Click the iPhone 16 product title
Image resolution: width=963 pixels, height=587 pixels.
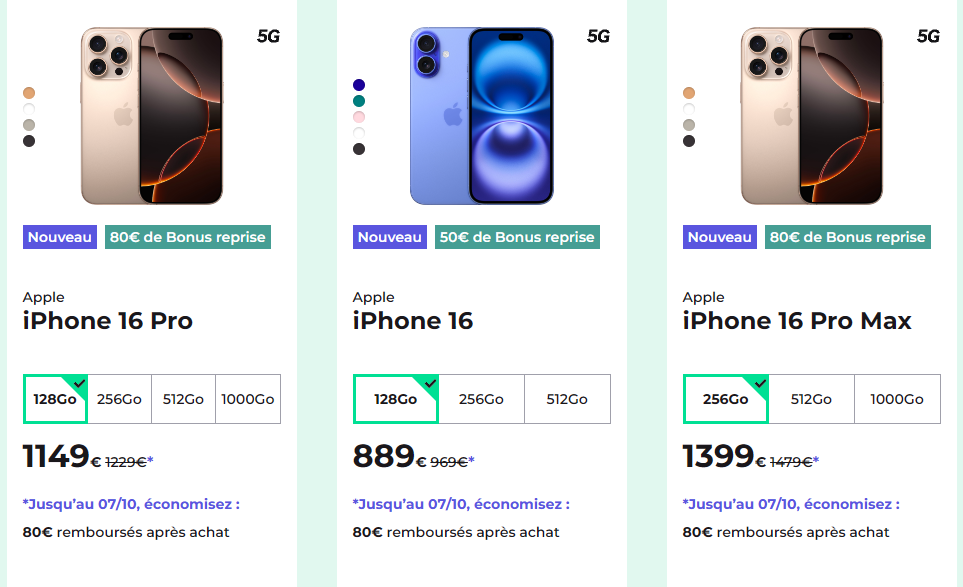coord(413,321)
